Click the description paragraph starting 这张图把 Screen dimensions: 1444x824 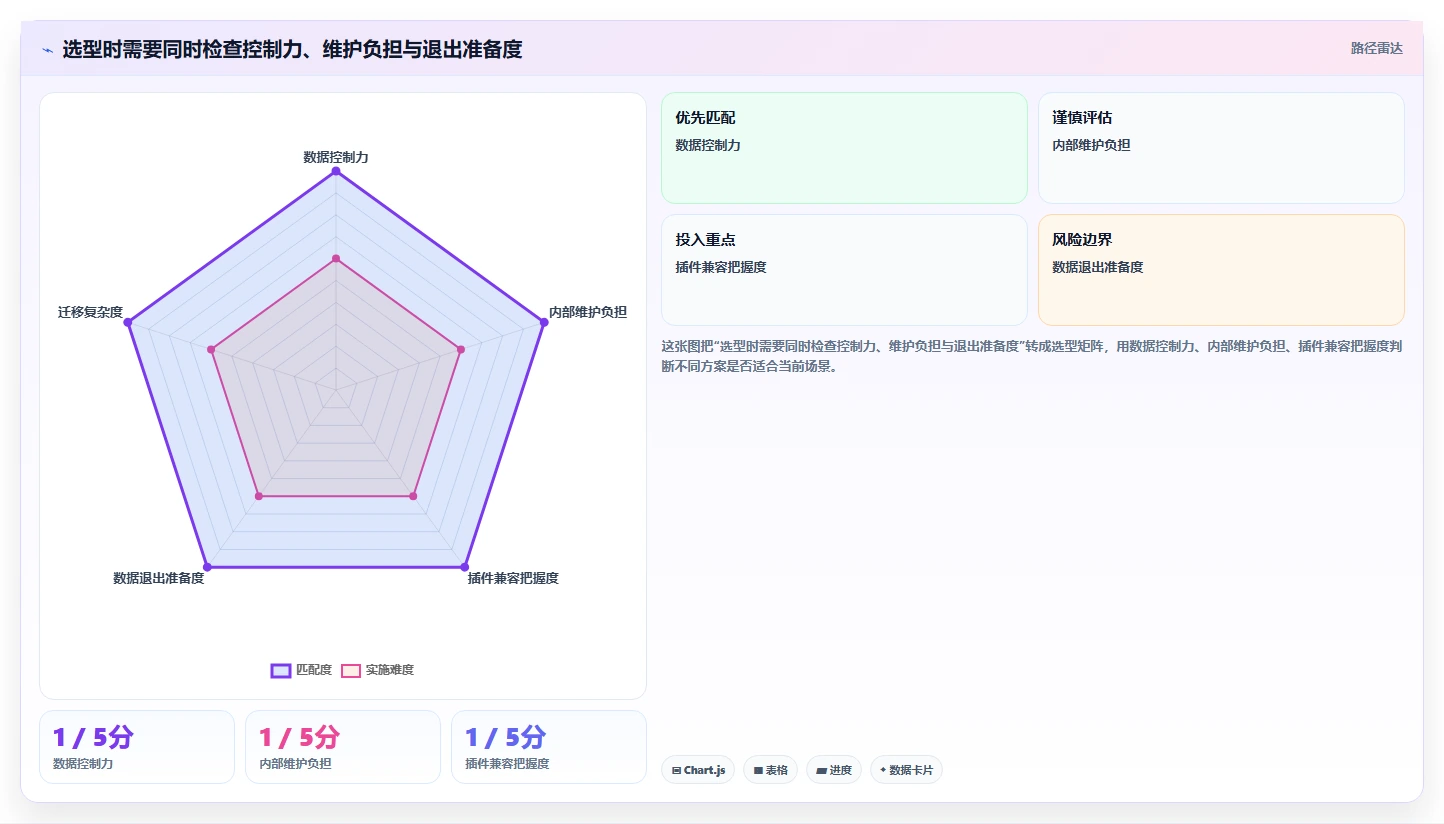coord(1032,356)
